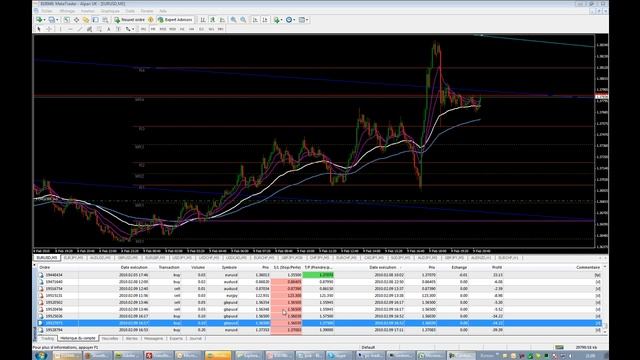This screenshot has width=640, height=360.
Task: Switch timeframe to M5
Action: coord(153,29)
